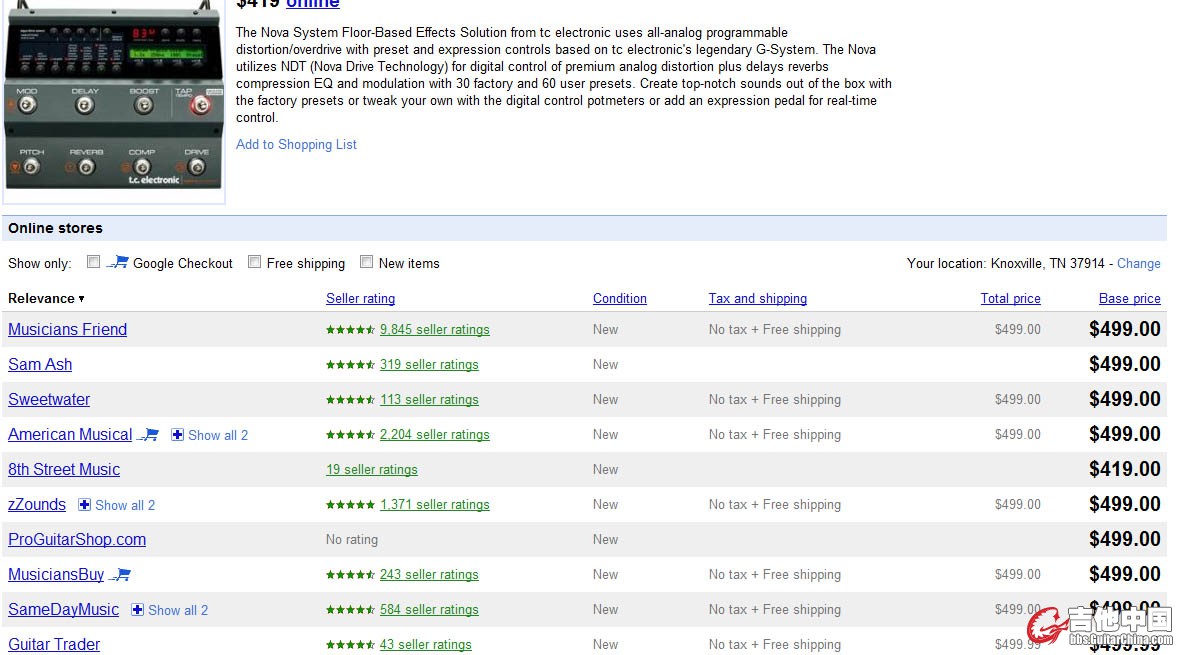Open the Relevance sort dropdown
The width and height of the screenshot is (1180, 655).
46,298
